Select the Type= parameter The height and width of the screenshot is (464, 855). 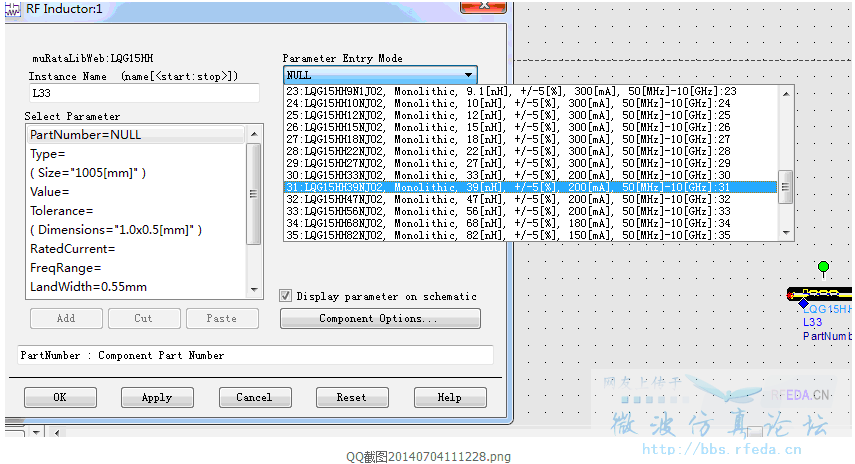[136, 154]
